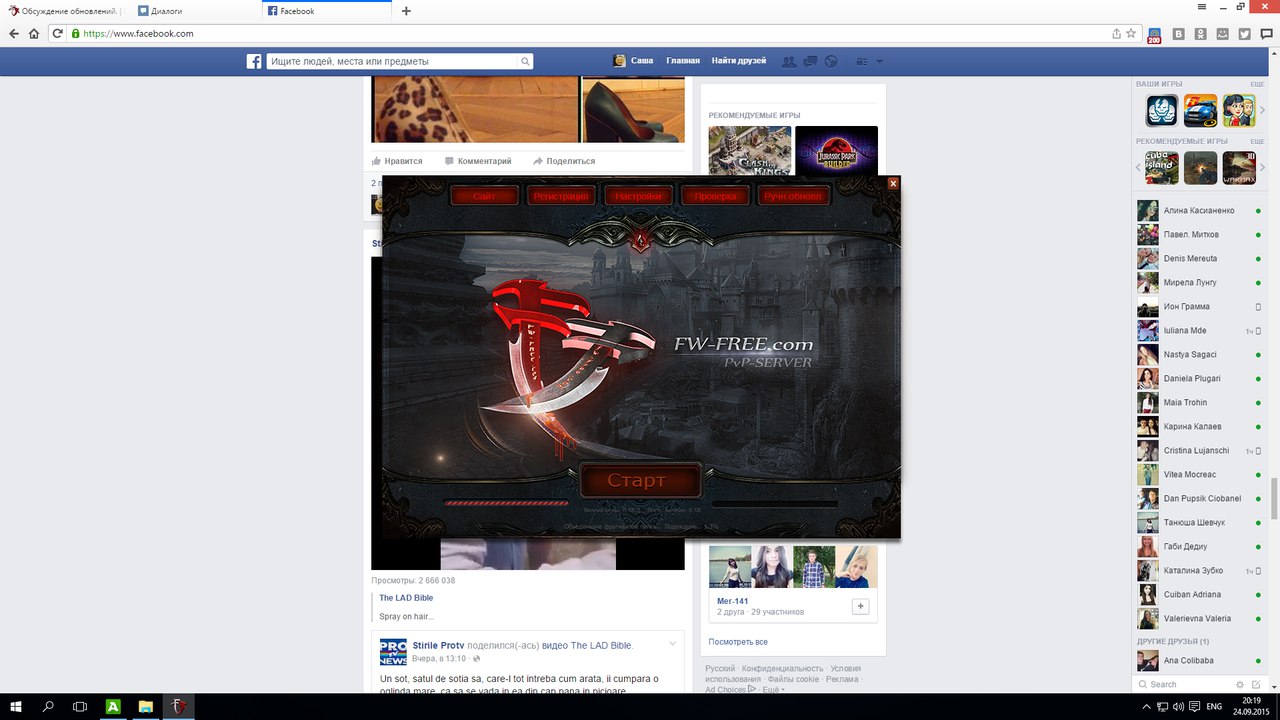Viewport: 1280px width, 720px height.
Task: Expand post options arrow on Stirile Protv post
Action: point(673,643)
